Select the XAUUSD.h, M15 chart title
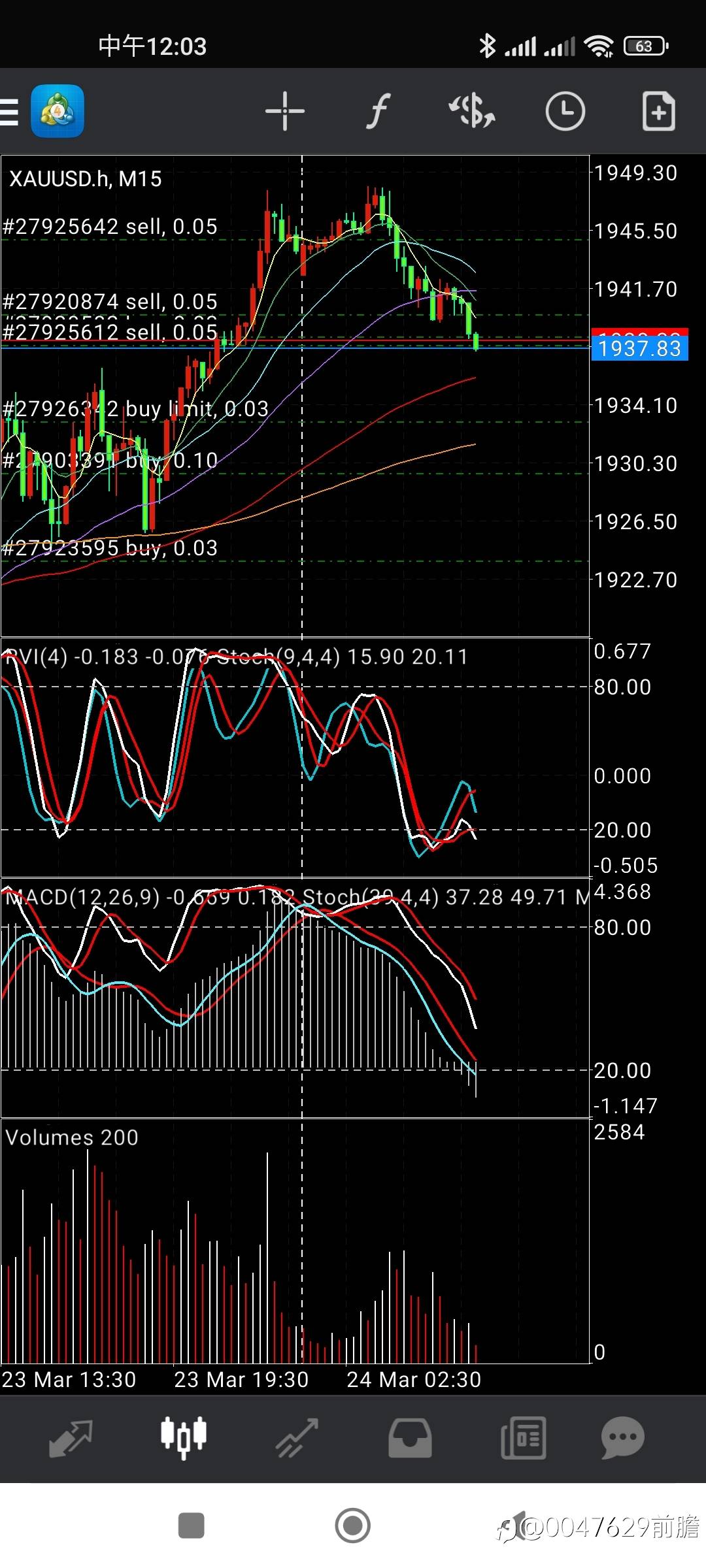 [86, 179]
